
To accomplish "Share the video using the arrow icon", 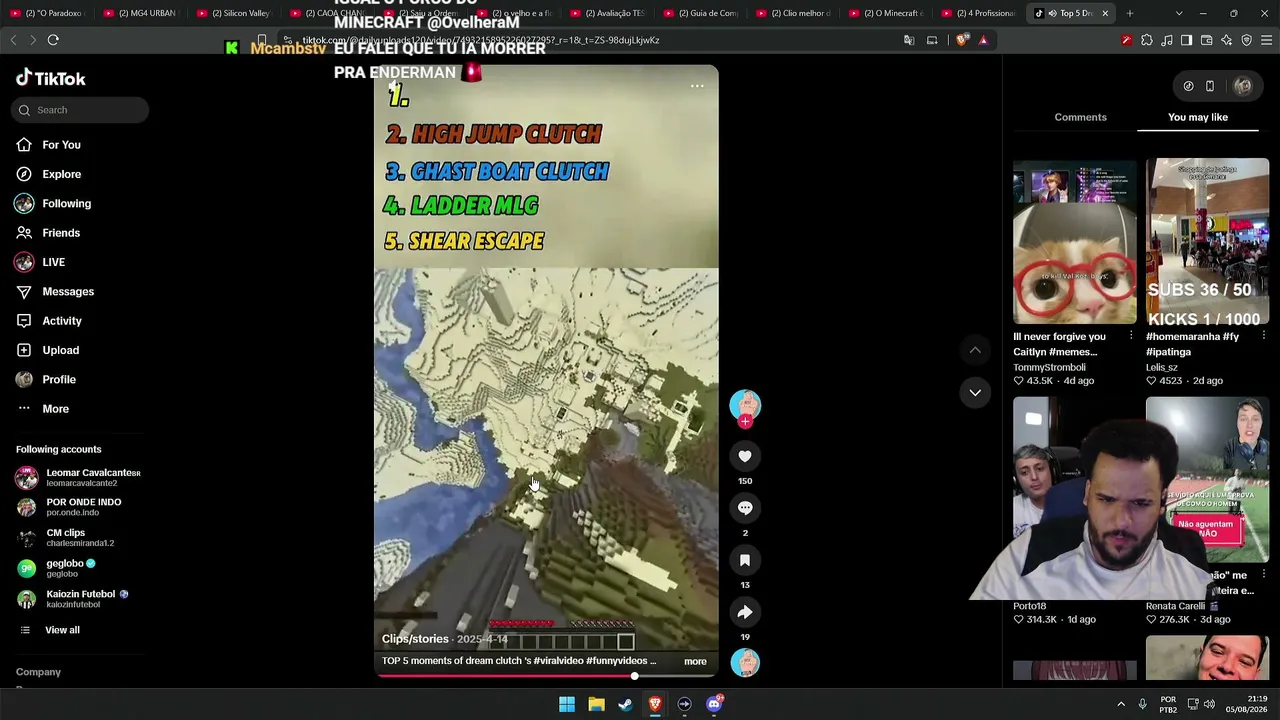I will click(x=745, y=612).
